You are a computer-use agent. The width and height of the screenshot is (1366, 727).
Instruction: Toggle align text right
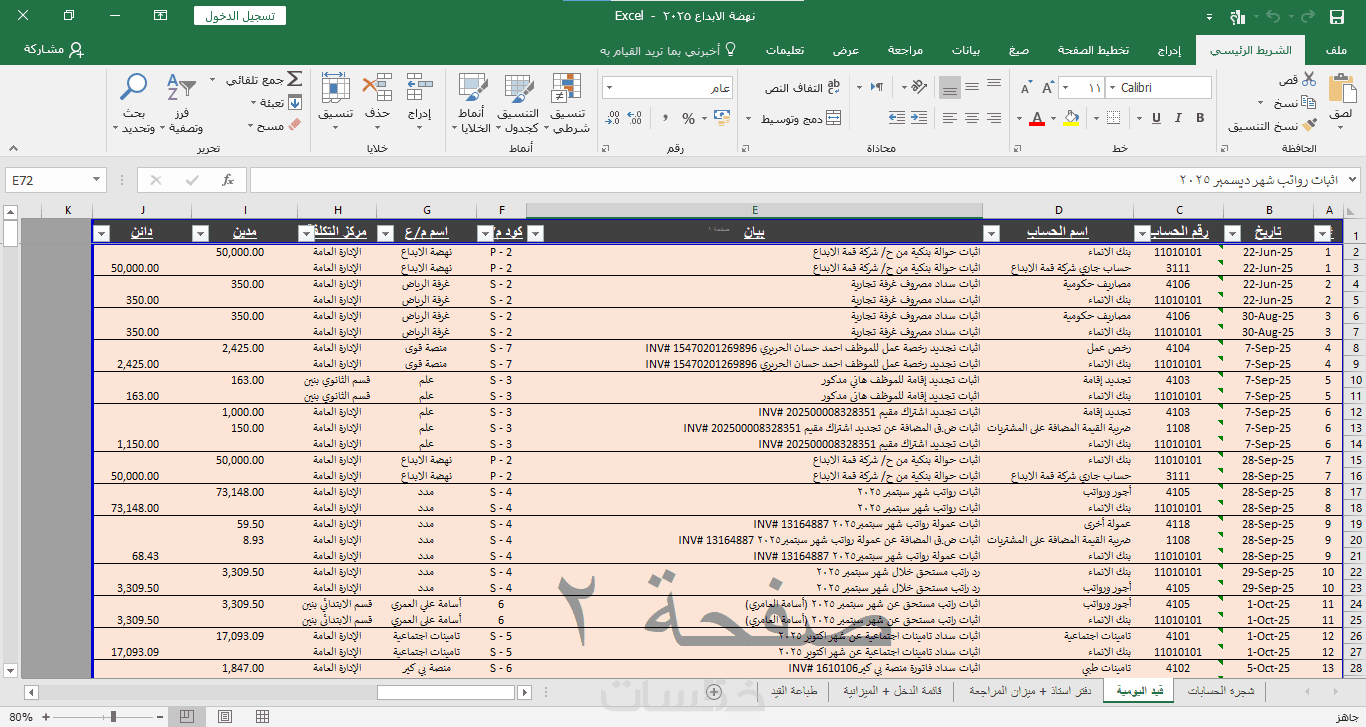[x=995, y=118]
